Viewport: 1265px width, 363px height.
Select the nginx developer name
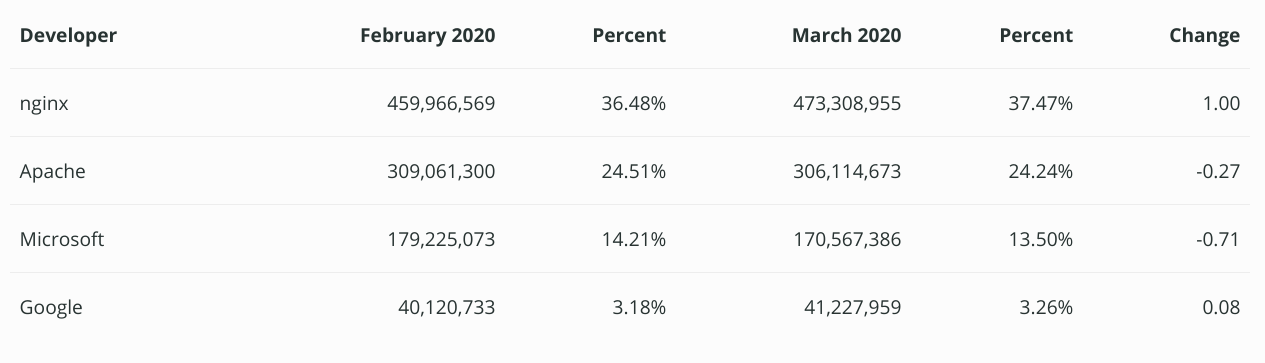pyautogui.click(x=44, y=104)
